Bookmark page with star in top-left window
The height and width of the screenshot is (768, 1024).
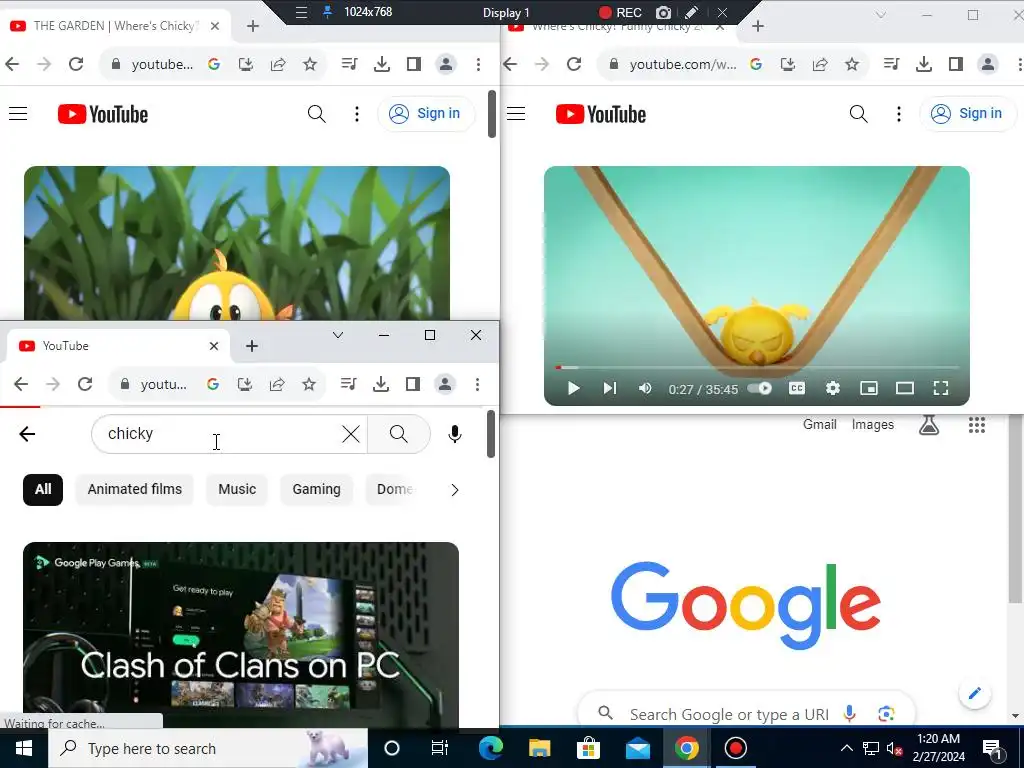pos(310,64)
